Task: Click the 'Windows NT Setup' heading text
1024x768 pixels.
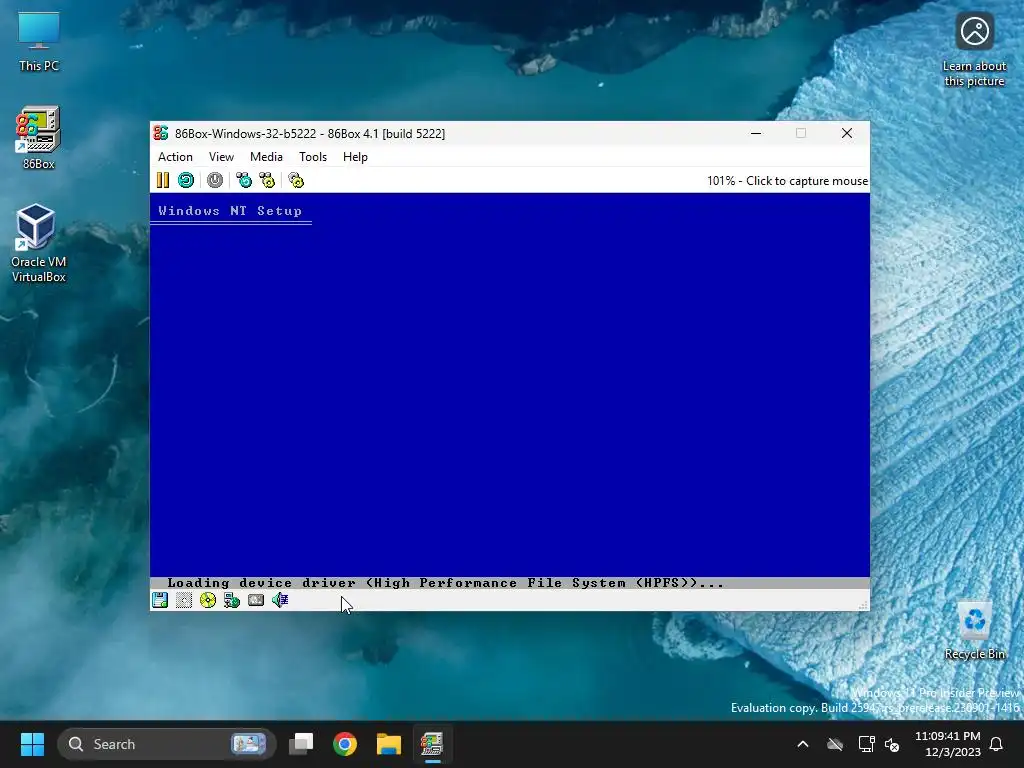Action: click(x=230, y=211)
